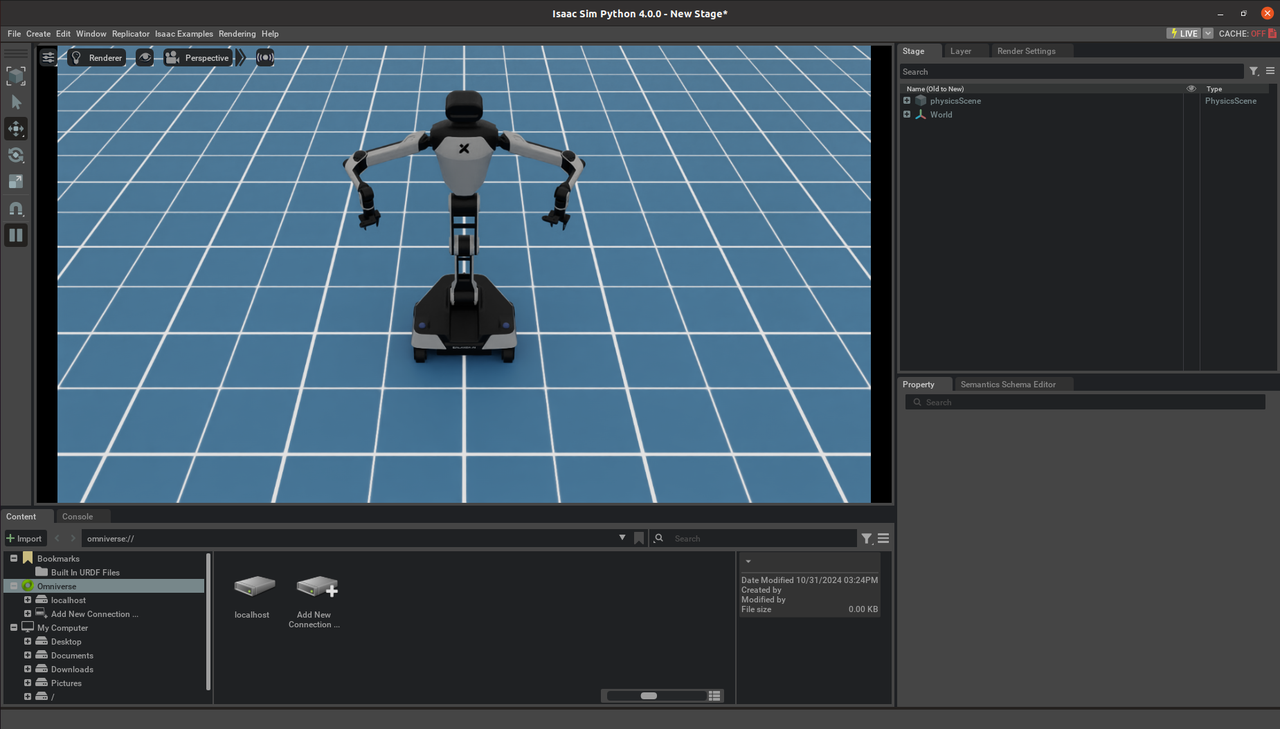The height and width of the screenshot is (729, 1280).
Task: Pick the Scale tool icon
Action: click(16, 182)
